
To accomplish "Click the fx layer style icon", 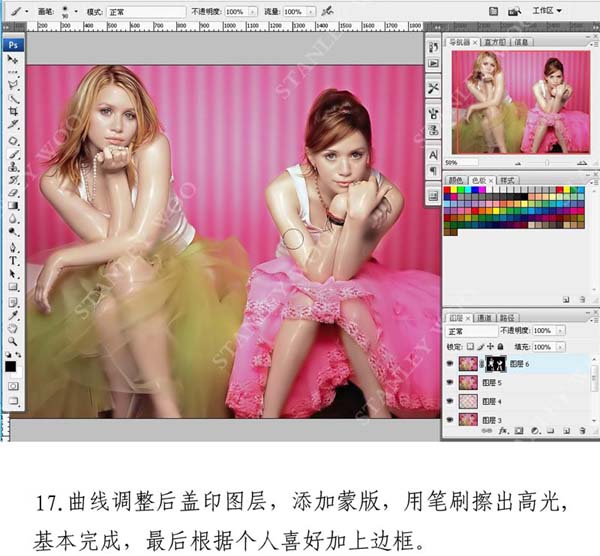I will pos(504,430).
